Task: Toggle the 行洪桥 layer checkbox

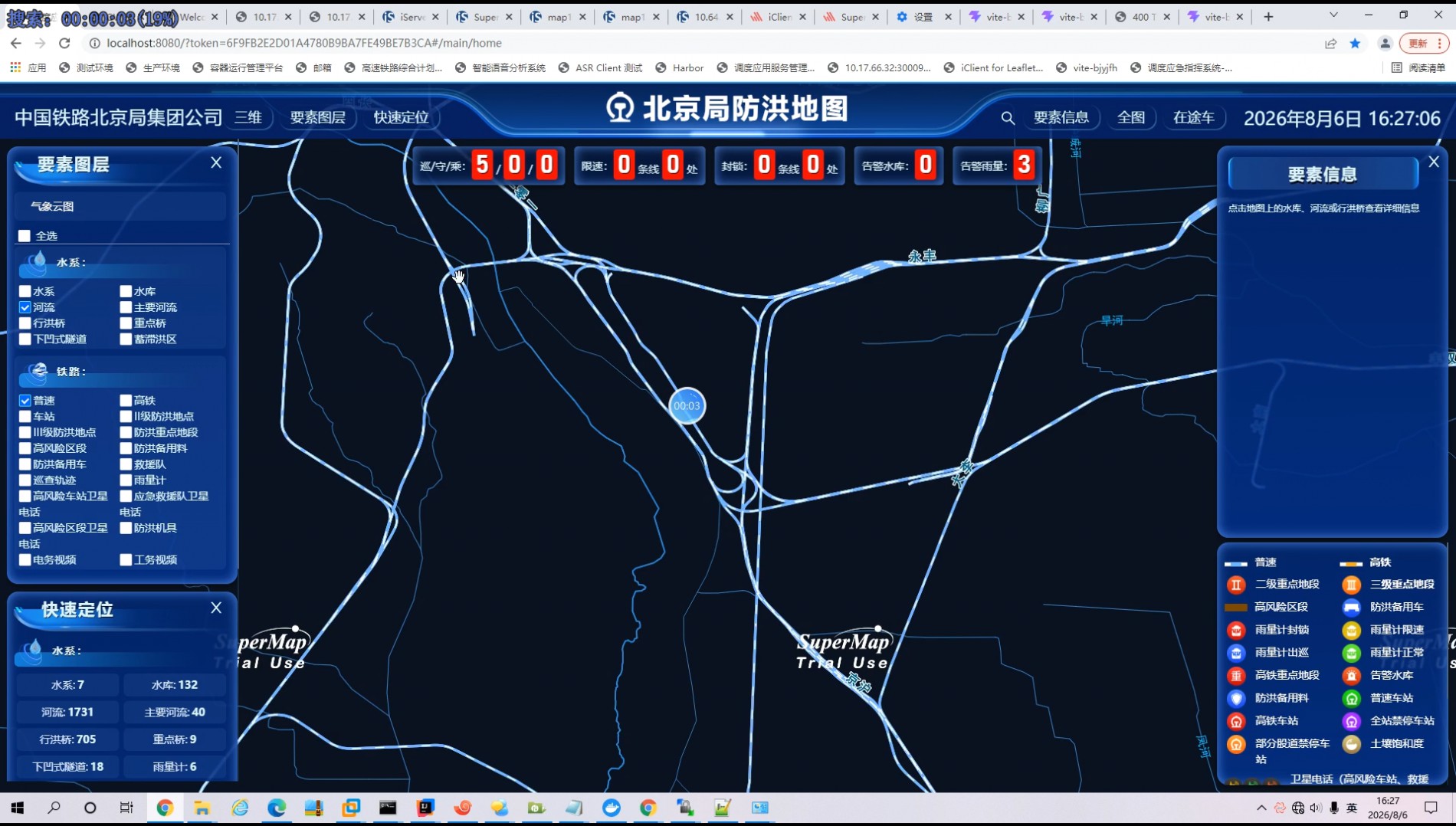Action: tap(25, 323)
